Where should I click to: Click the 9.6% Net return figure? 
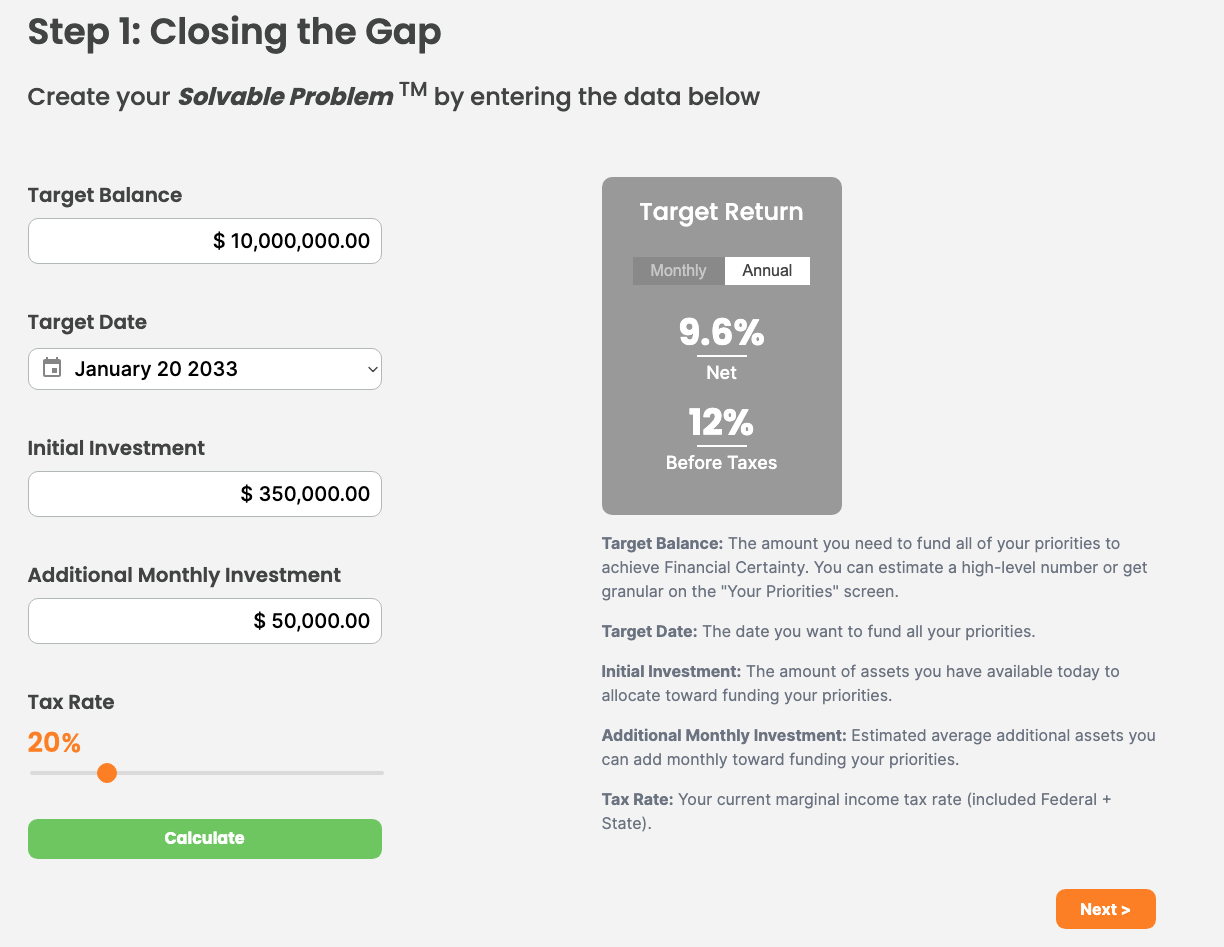[x=721, y=333]
